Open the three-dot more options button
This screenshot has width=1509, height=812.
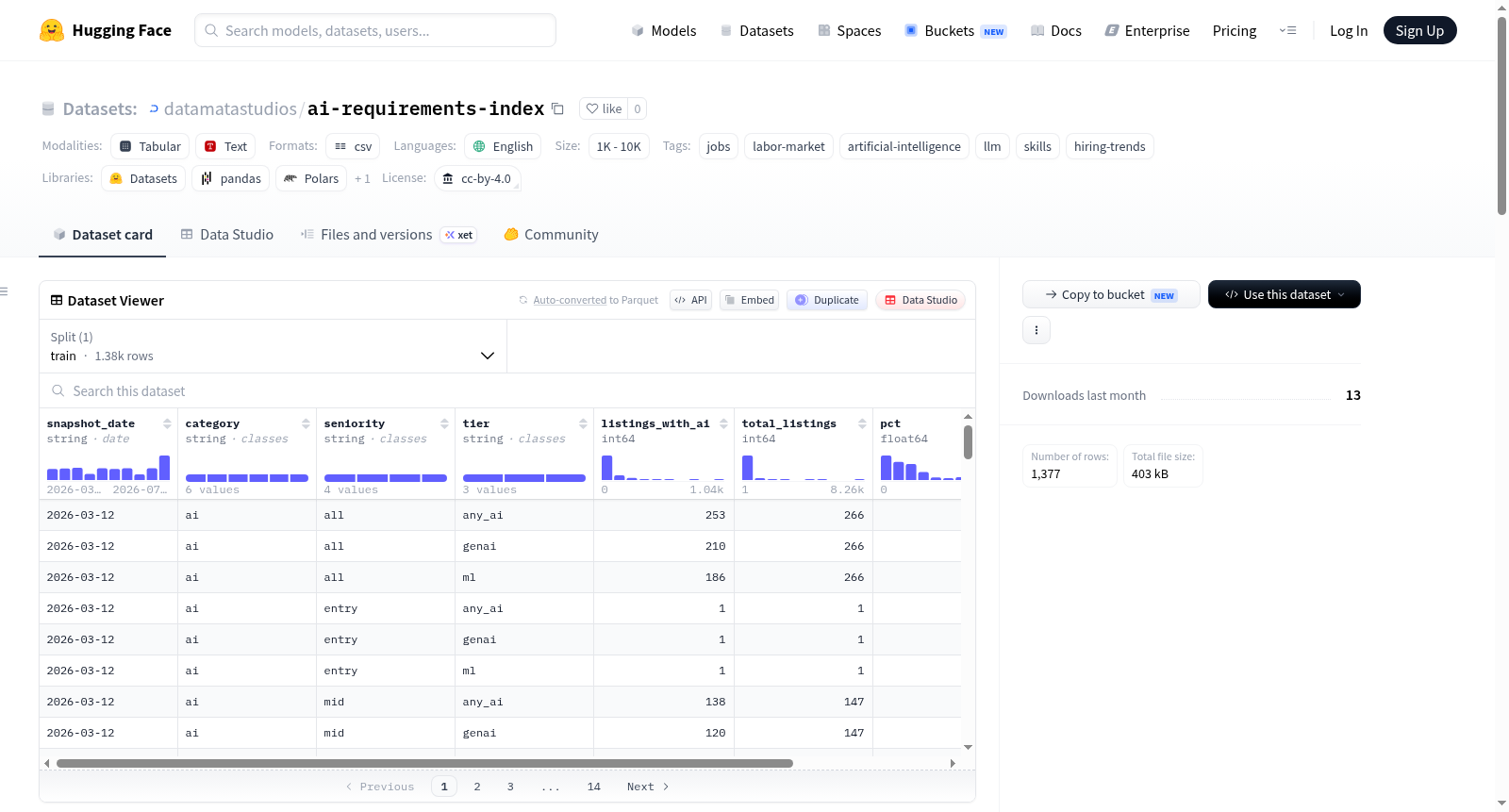(x=1036, y=330)
